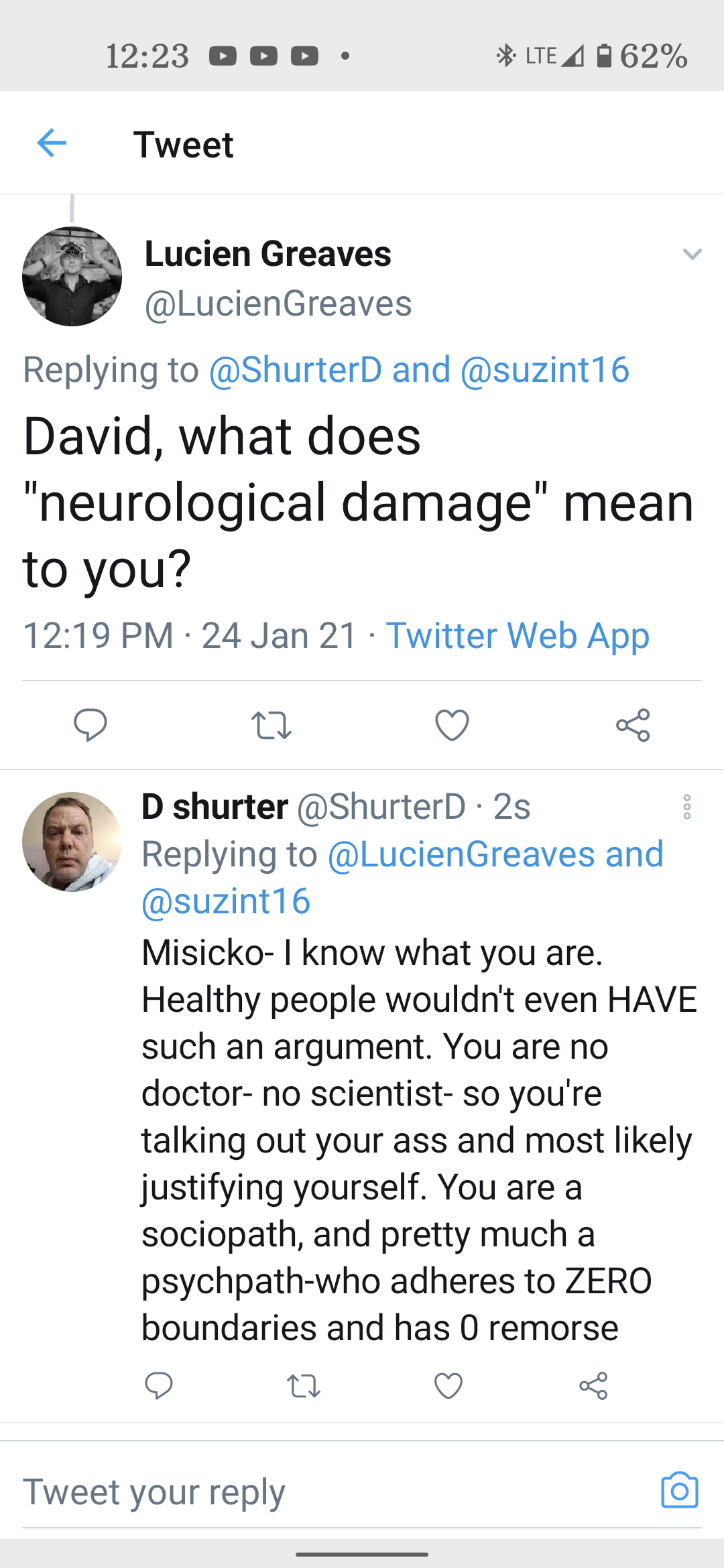Tap the @suzint16 mention in reply
Screen dimensions: 724x1568
(x=226, y=901)
